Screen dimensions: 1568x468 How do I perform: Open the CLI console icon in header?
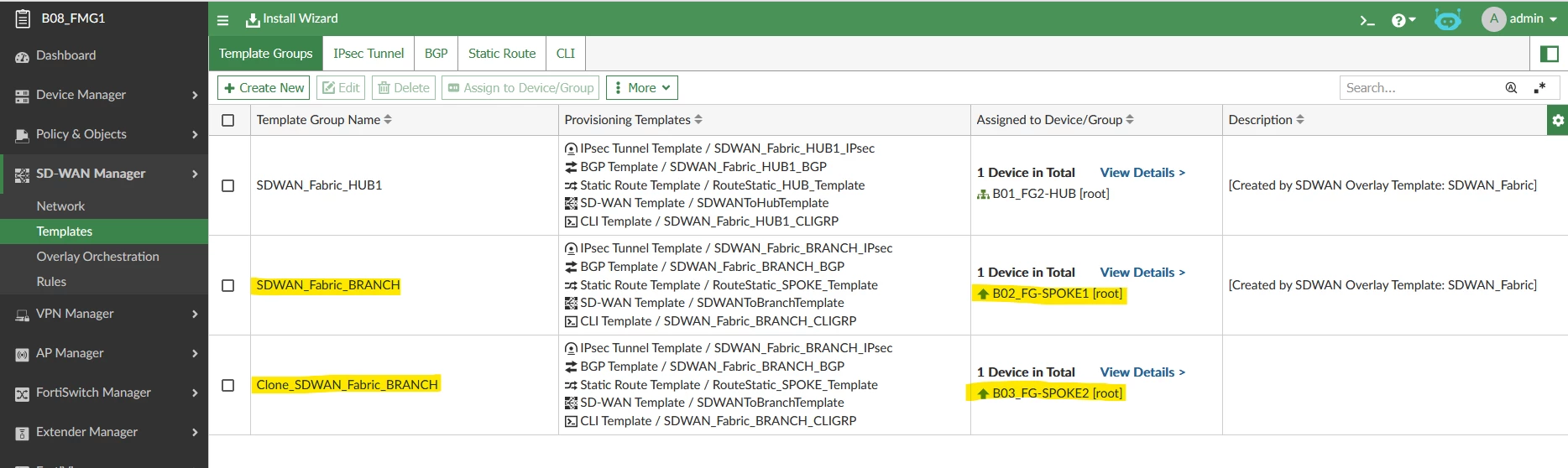pos(1367,20)
